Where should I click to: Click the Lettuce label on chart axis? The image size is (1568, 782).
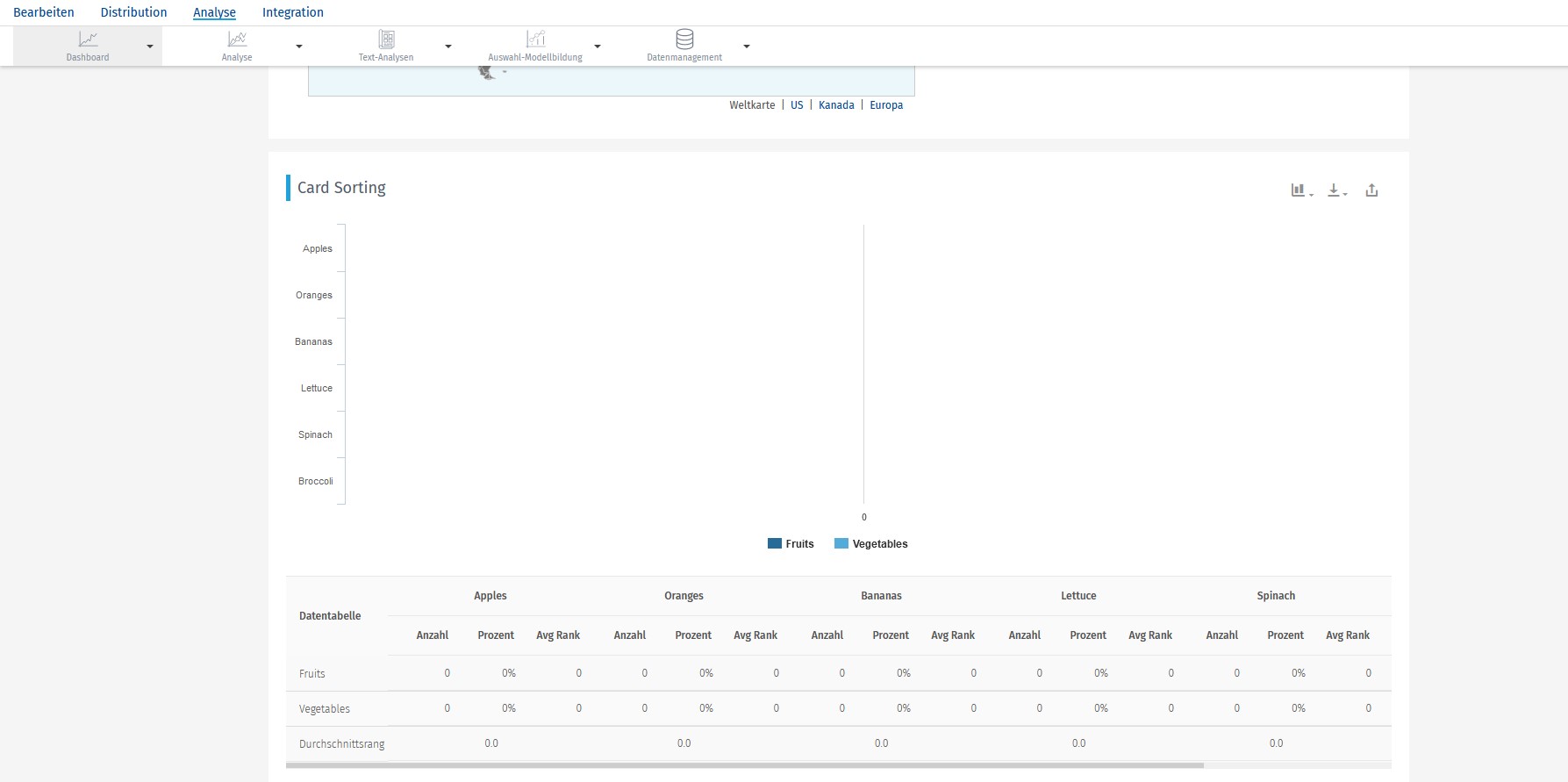pos(317,388)
